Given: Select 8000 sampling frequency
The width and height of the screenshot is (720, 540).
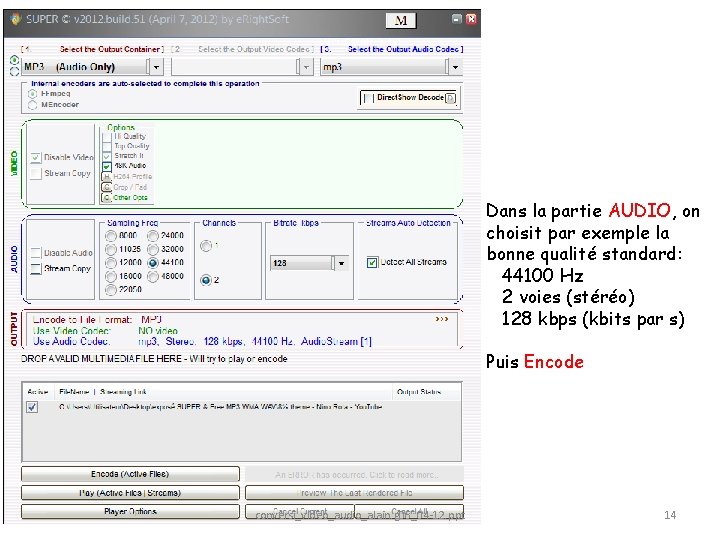Looking at the screenshot, I should pyautogui.click(x=111, y=236).
